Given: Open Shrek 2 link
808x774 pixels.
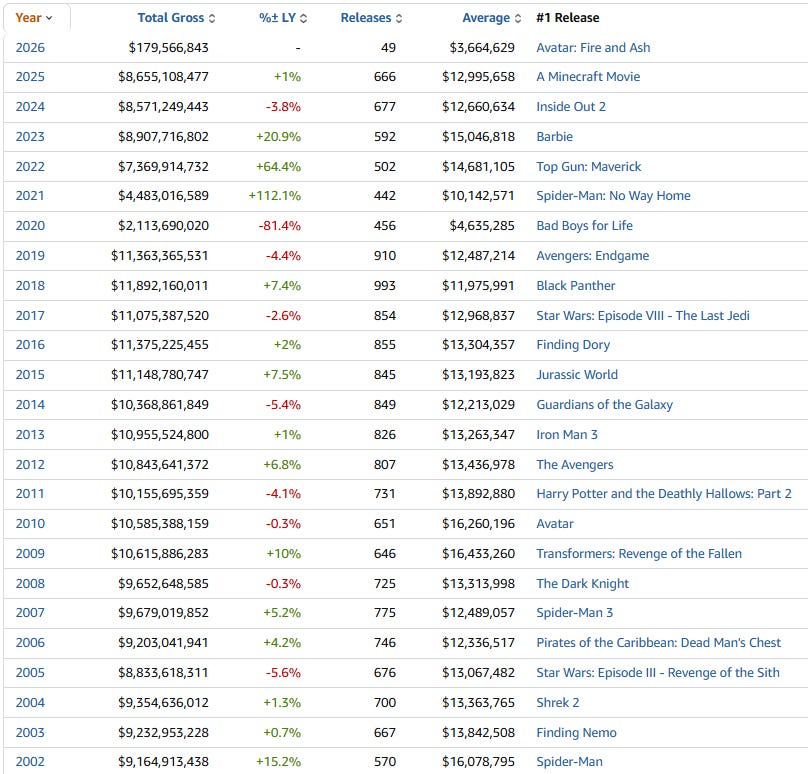Looking at the screenshot, I should tap(558, 702).
